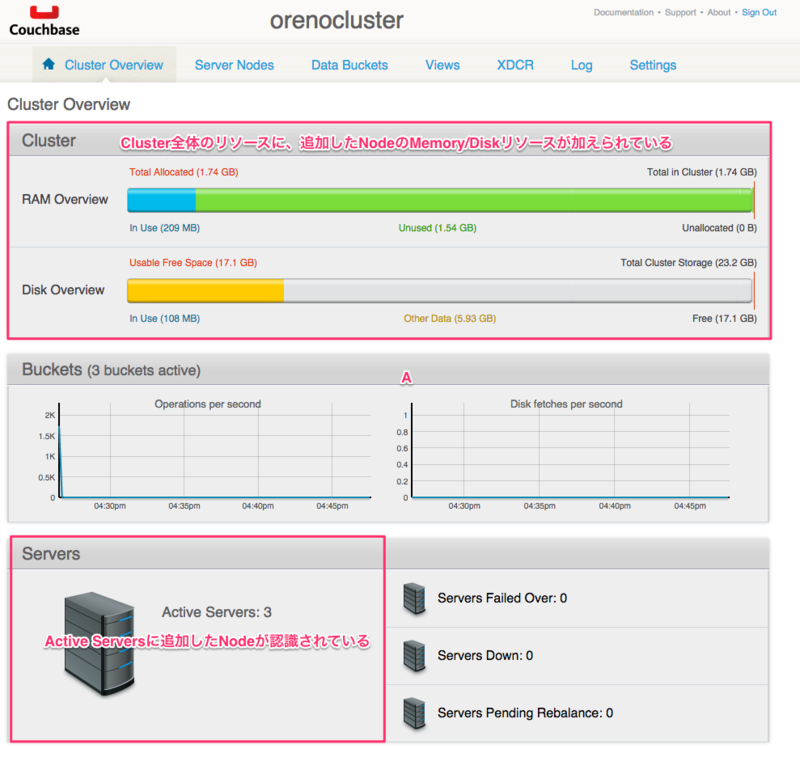Image resolution: width=800 pixels, height=757 pixels.
Task: Click the Cluster section heading
Action: coord(48,140)
